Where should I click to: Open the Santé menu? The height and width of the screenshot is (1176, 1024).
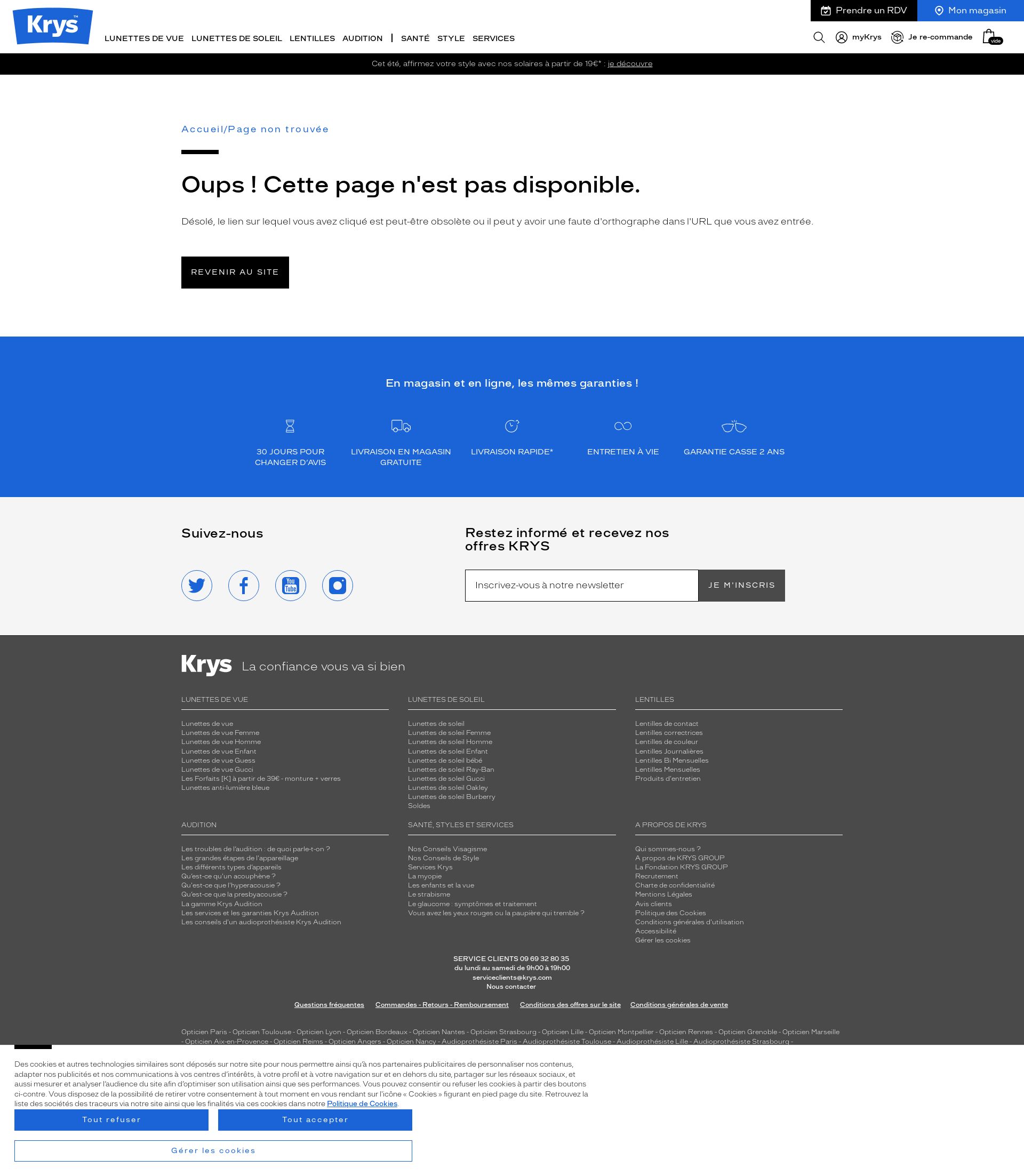pyautogui.click(x=415, y=38)
